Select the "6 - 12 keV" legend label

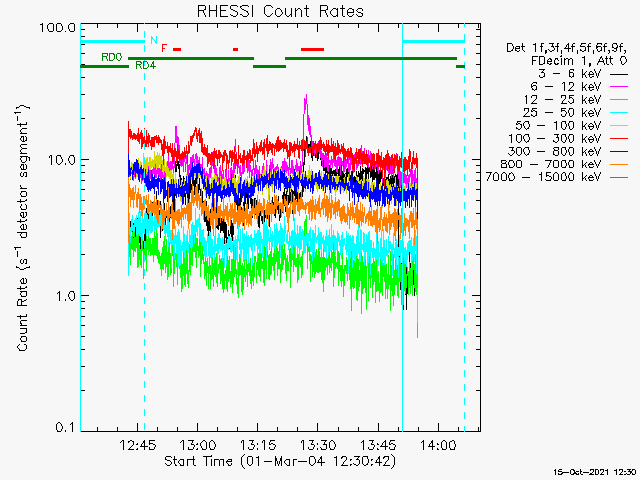566,87
